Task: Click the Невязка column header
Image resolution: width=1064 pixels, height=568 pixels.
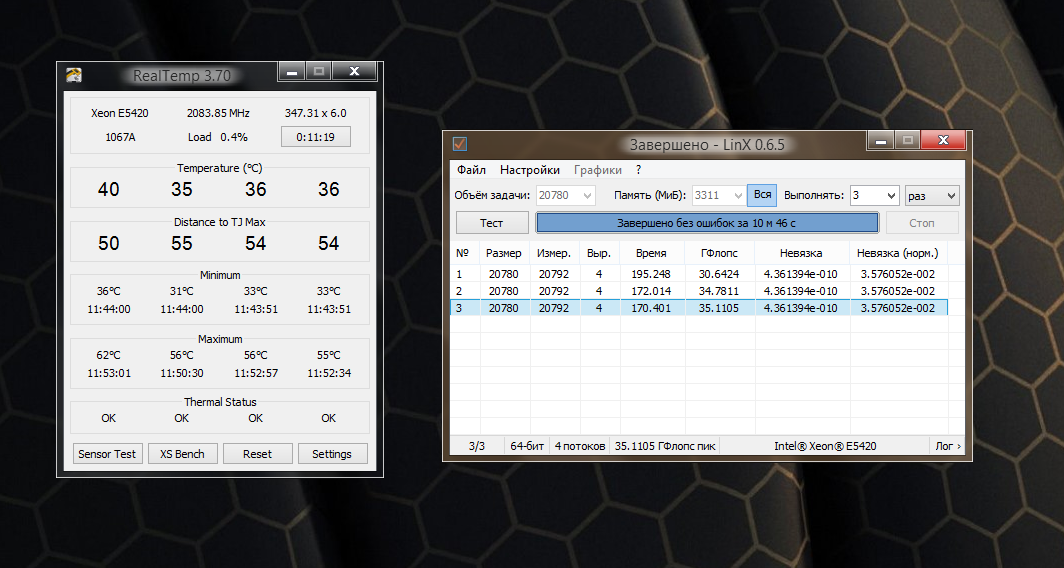Action: pos(801,253)
